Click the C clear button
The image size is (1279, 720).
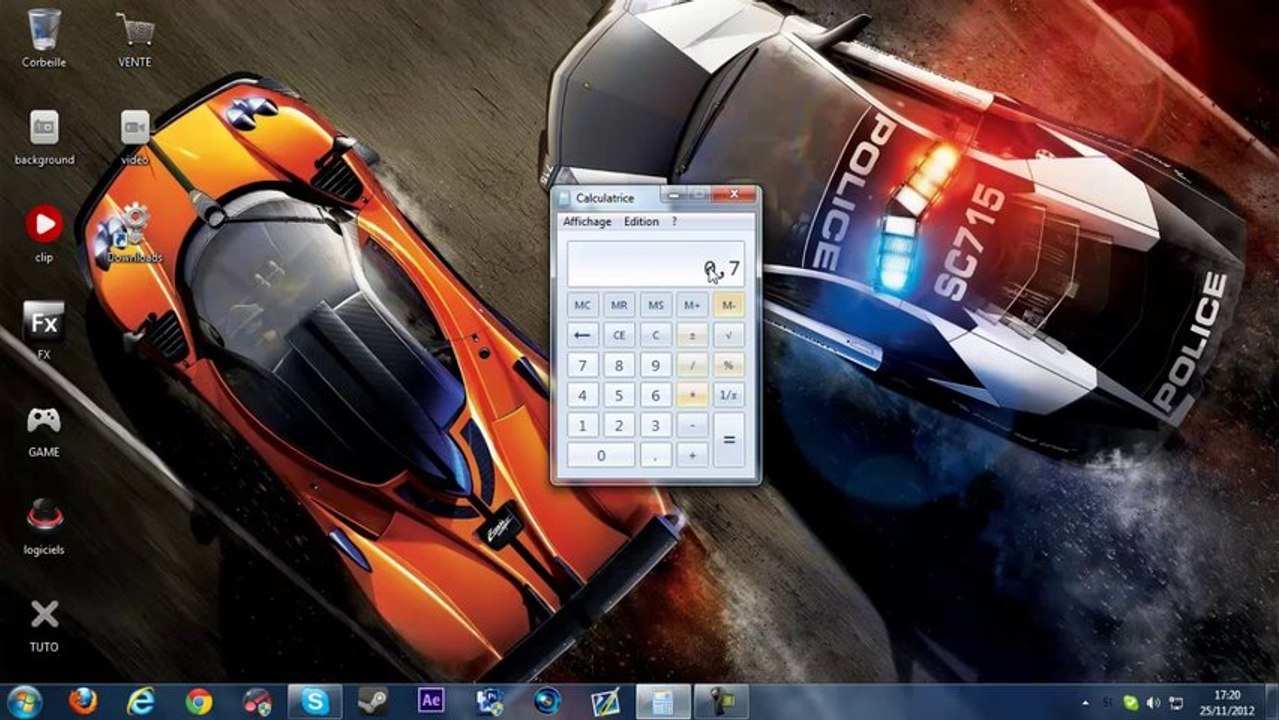pos(656,335)
